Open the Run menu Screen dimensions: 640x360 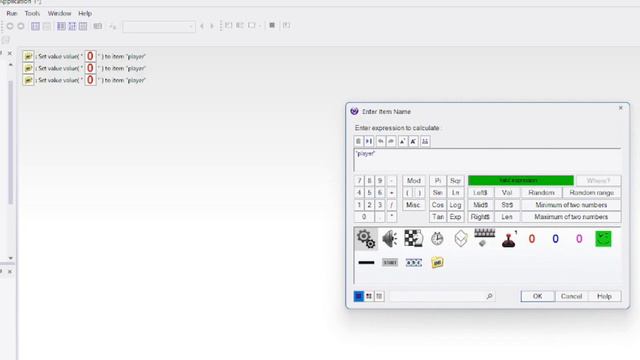pyautogui.click(x=12, y=13)
